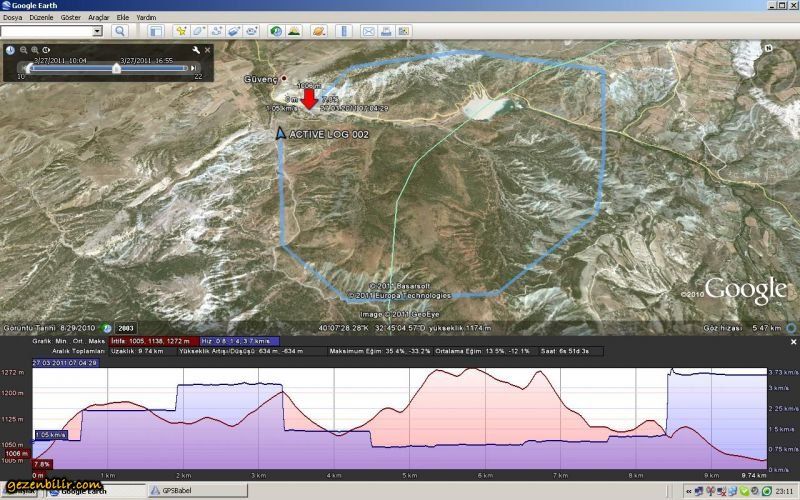Click the search magnifier button

coord(119,31)
